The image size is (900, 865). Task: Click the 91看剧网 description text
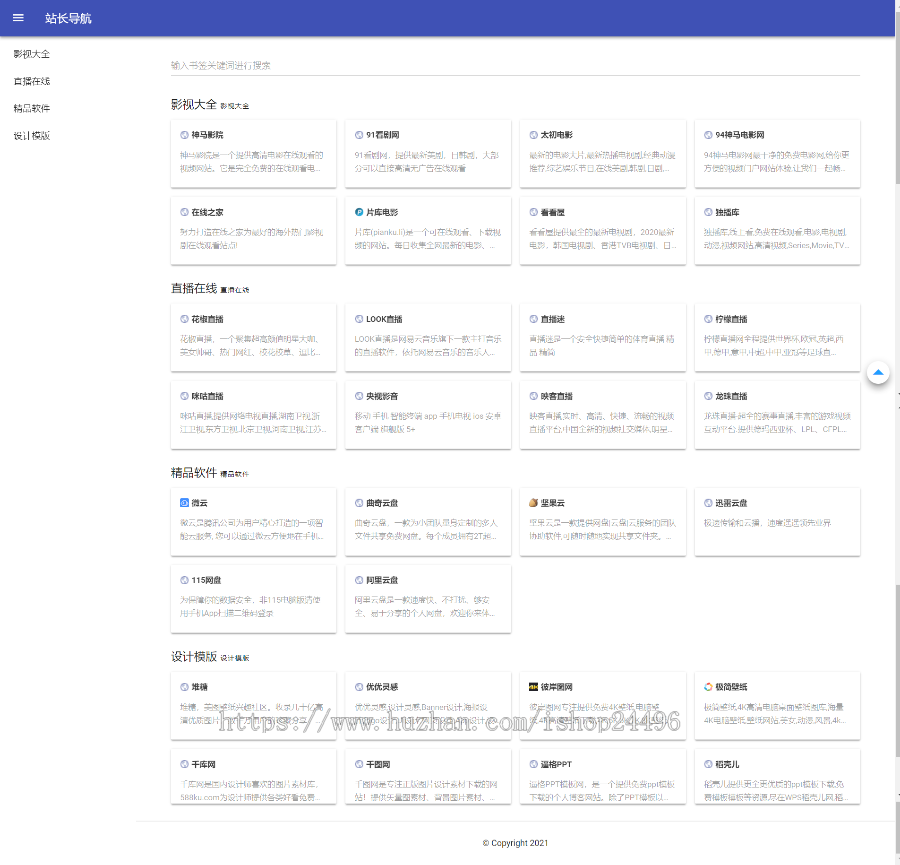426,162
